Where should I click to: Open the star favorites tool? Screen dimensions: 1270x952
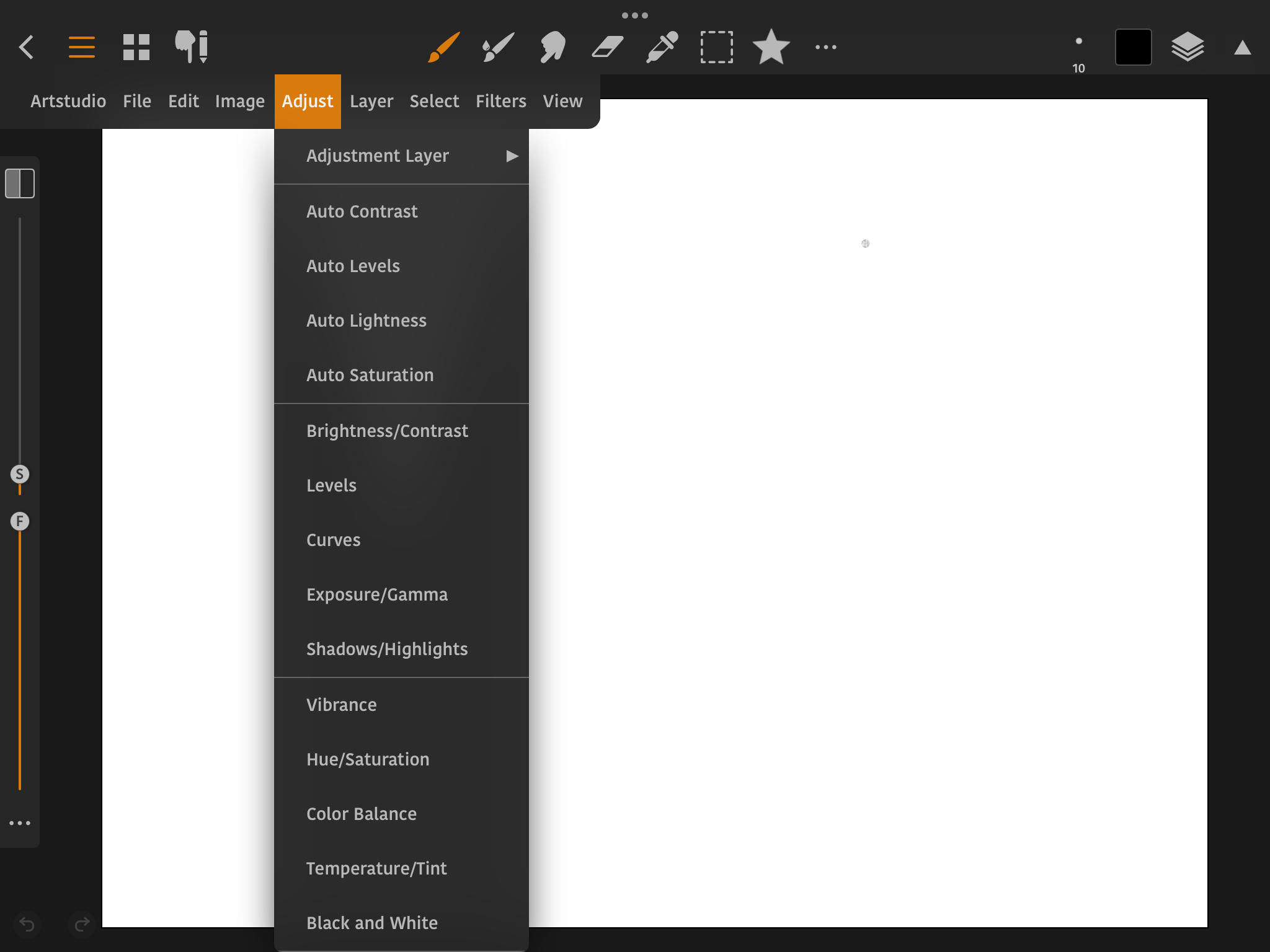click(x=771, y=47)
